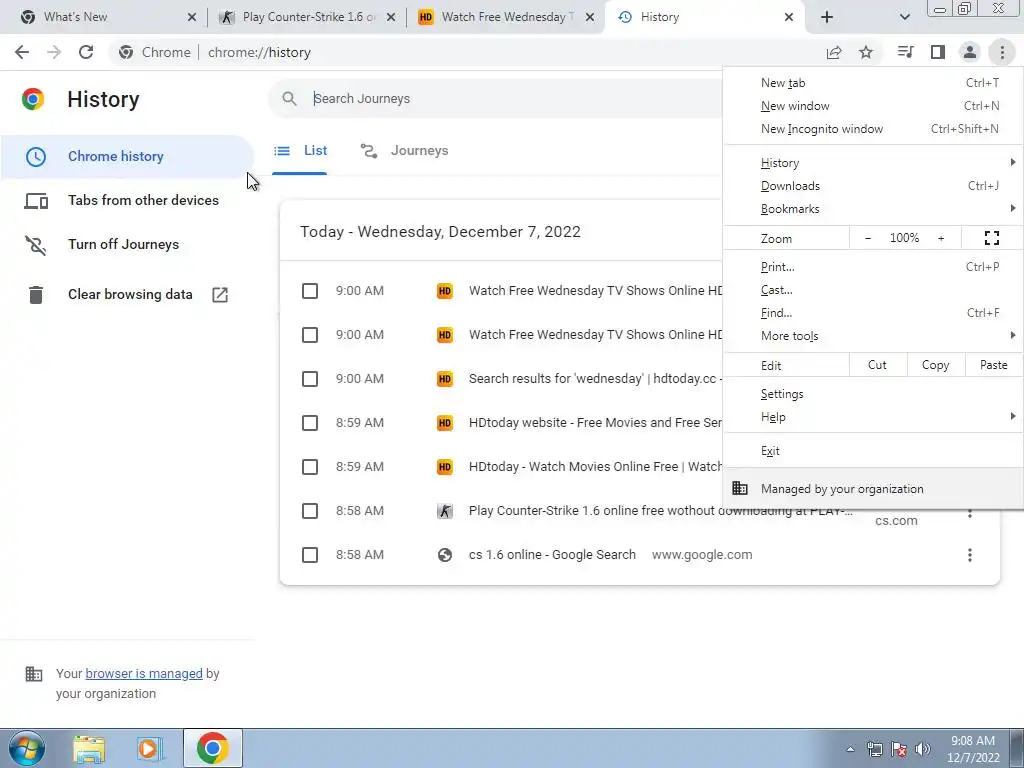Check the Search results for 'wednesday' entry
Screen dimensions: 1024x768
[x=310, y=379]
